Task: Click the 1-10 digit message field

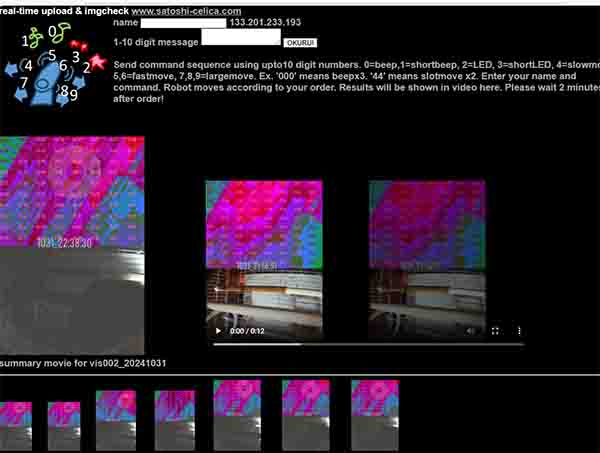Action: (x=240, y=38)
